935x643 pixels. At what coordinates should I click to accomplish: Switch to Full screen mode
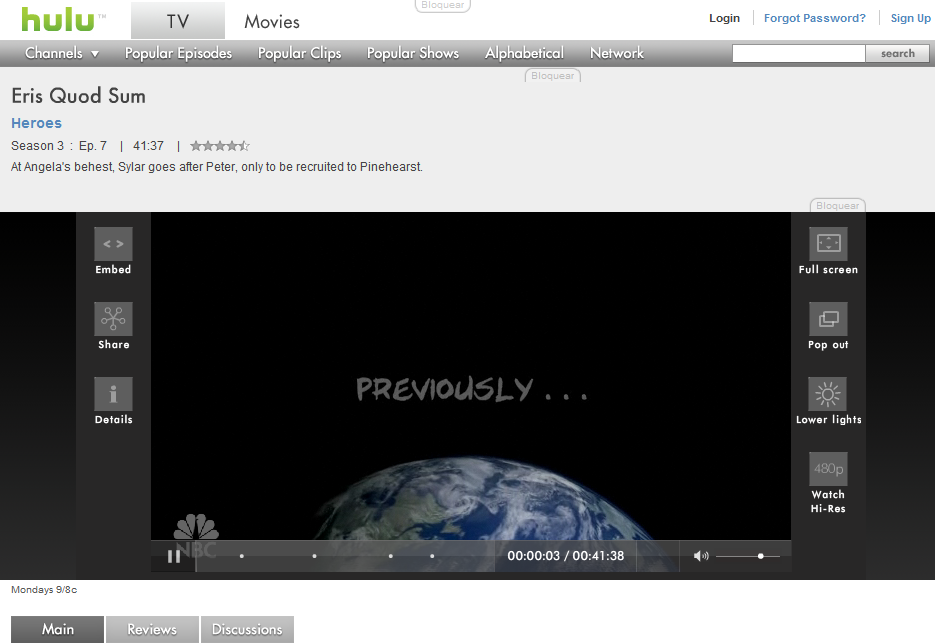click(x=828, y=243)
